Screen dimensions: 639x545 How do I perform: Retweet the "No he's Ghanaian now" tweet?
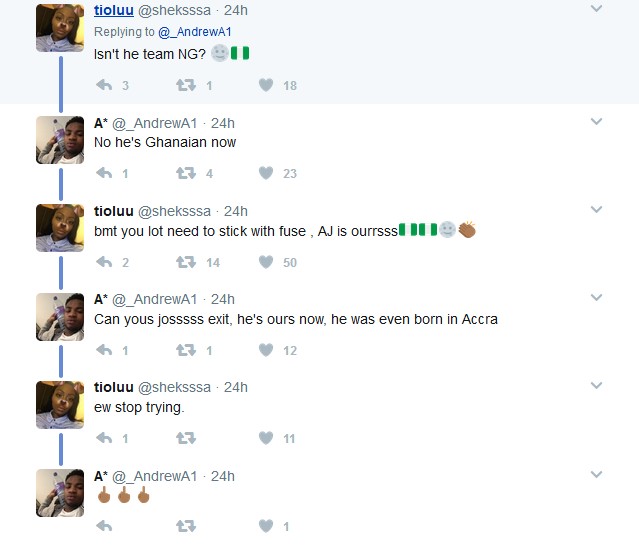(x=185, y=173)
